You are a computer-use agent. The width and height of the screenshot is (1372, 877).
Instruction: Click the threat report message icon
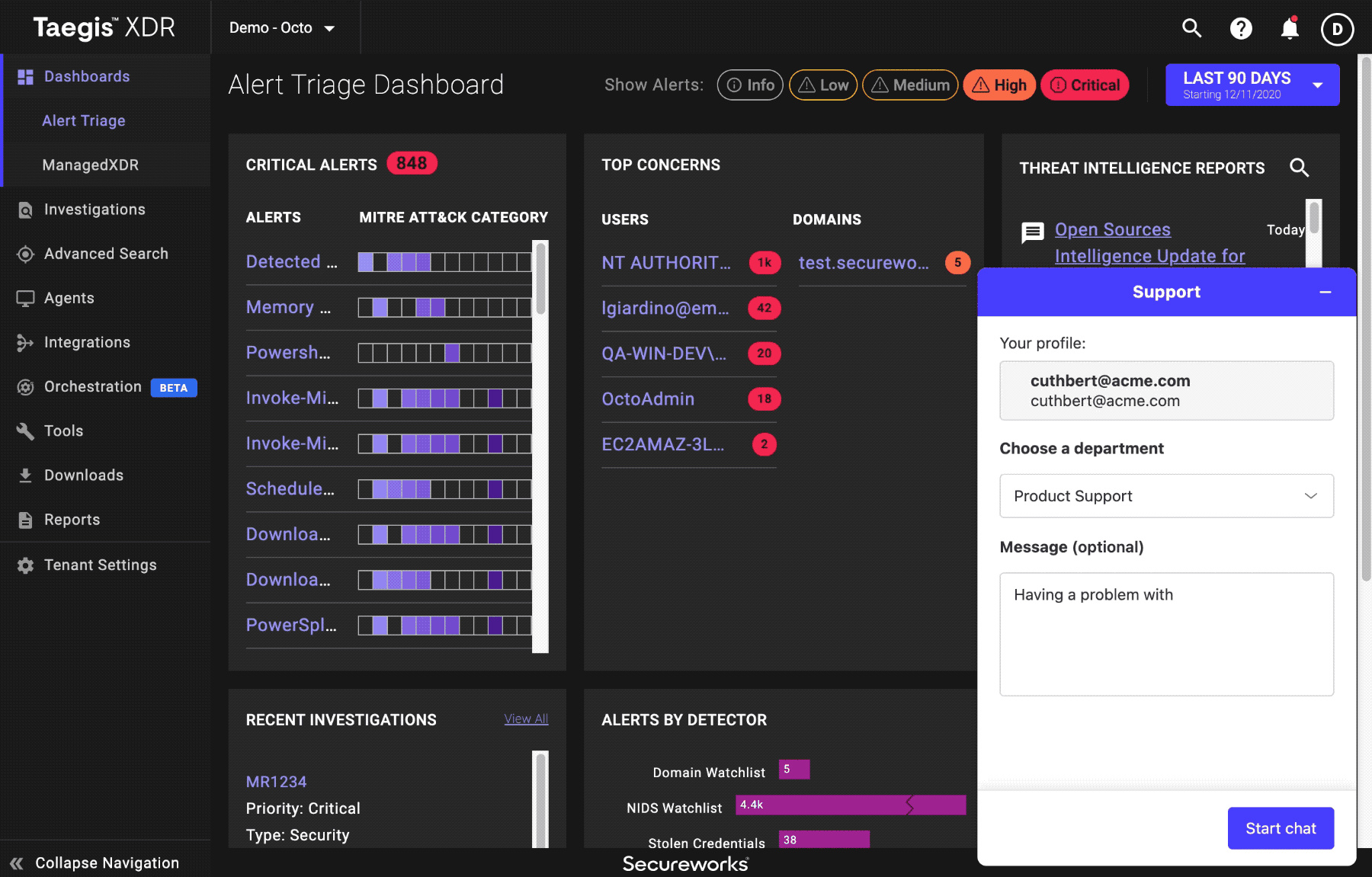point(1033,232)
